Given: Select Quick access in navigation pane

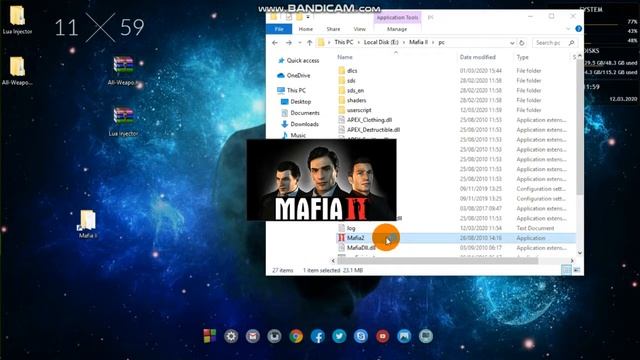Looking at the screenshot, I should click(x=302, y=60).
